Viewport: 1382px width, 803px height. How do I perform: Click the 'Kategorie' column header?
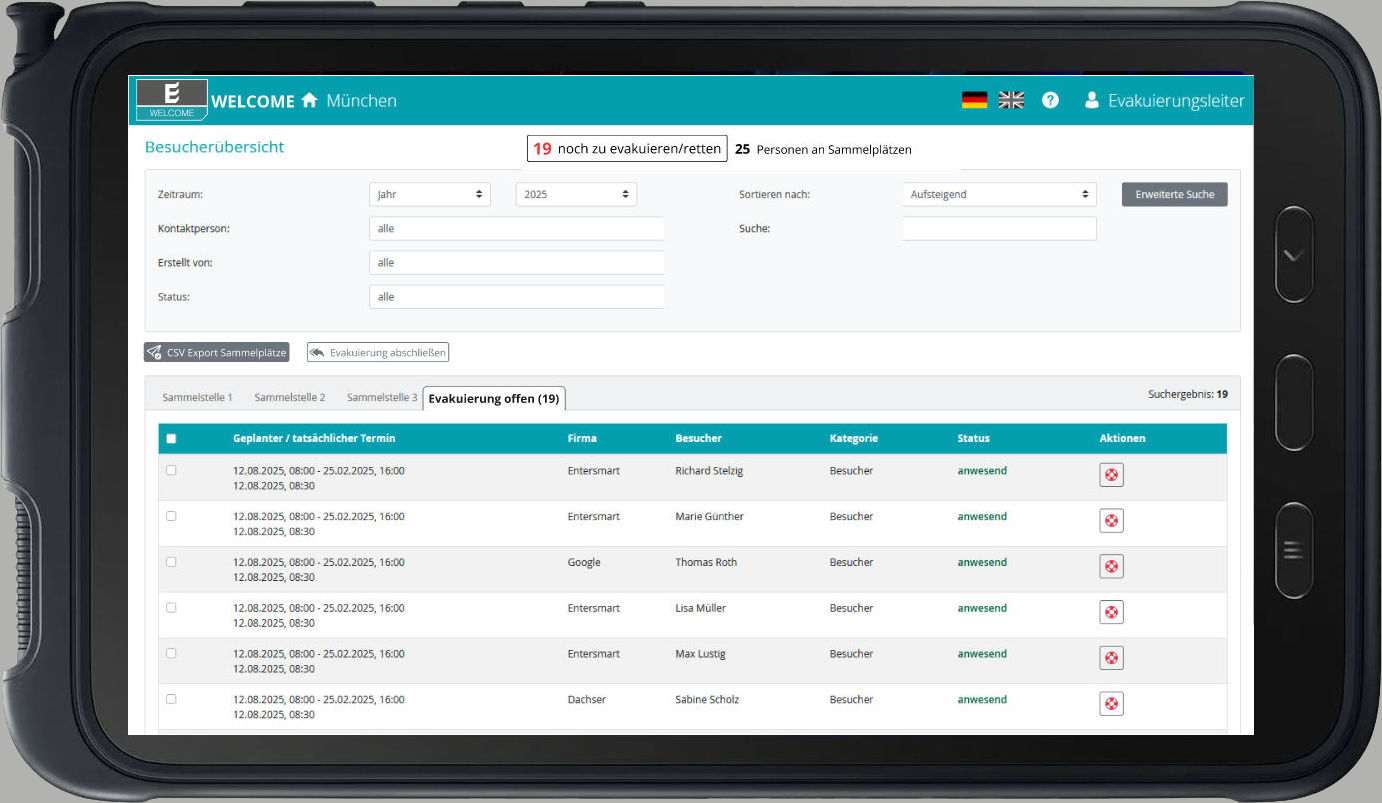[854, 438]
